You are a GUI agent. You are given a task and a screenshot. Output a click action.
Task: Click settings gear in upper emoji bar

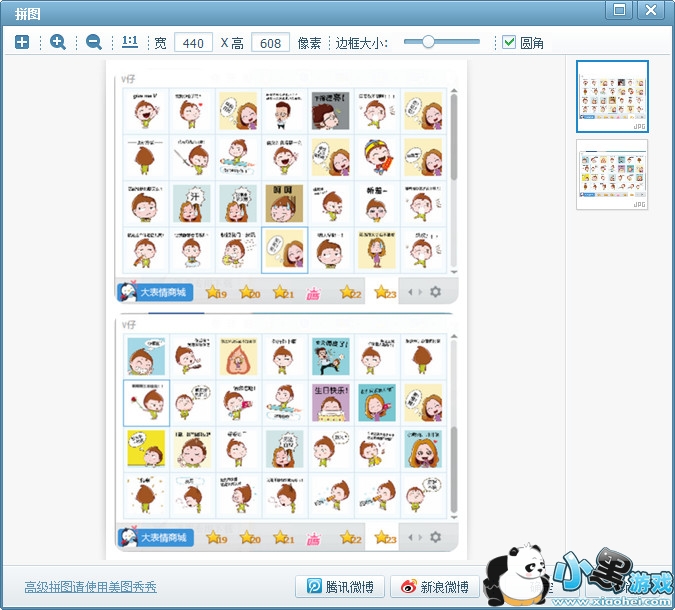click(x=436, y=292)
